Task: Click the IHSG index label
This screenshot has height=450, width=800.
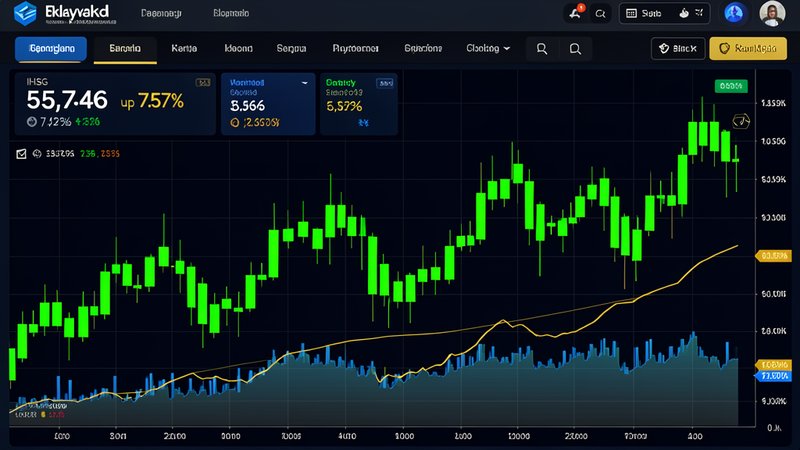Action: tap(37, 82)
